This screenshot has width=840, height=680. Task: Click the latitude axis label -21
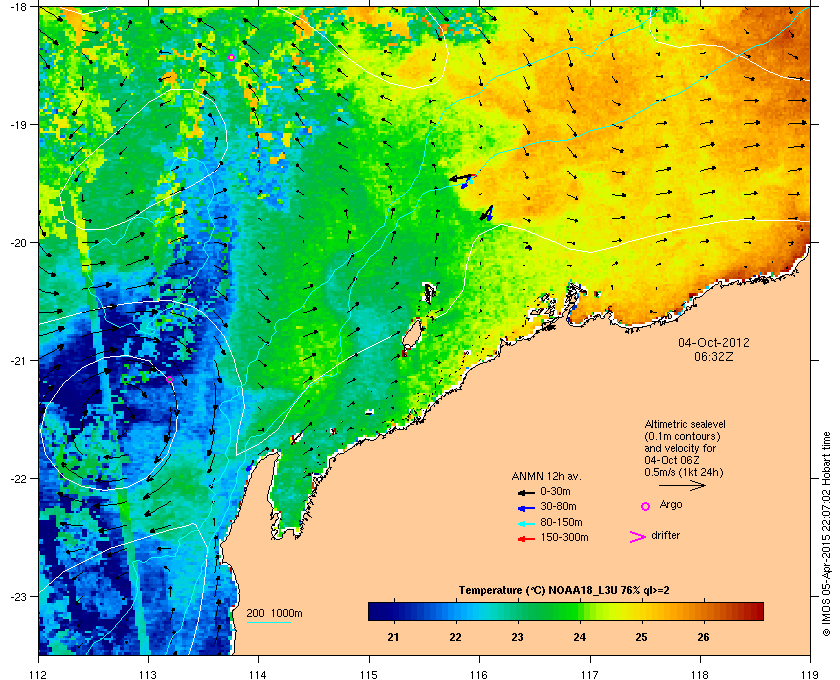pyautogui.click(x=21, y=360)
